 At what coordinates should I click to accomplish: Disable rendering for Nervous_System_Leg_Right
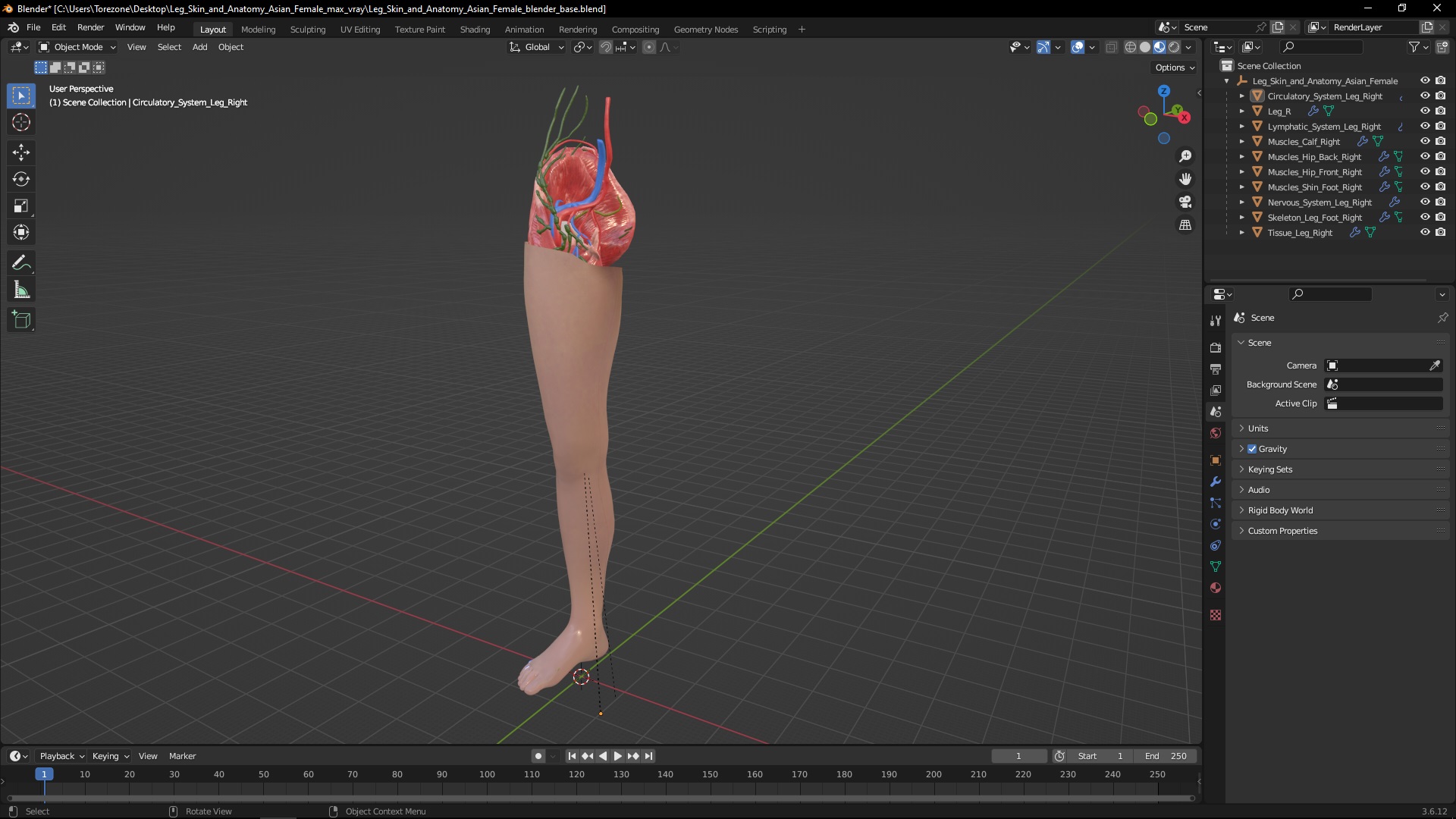point(1440,202)
